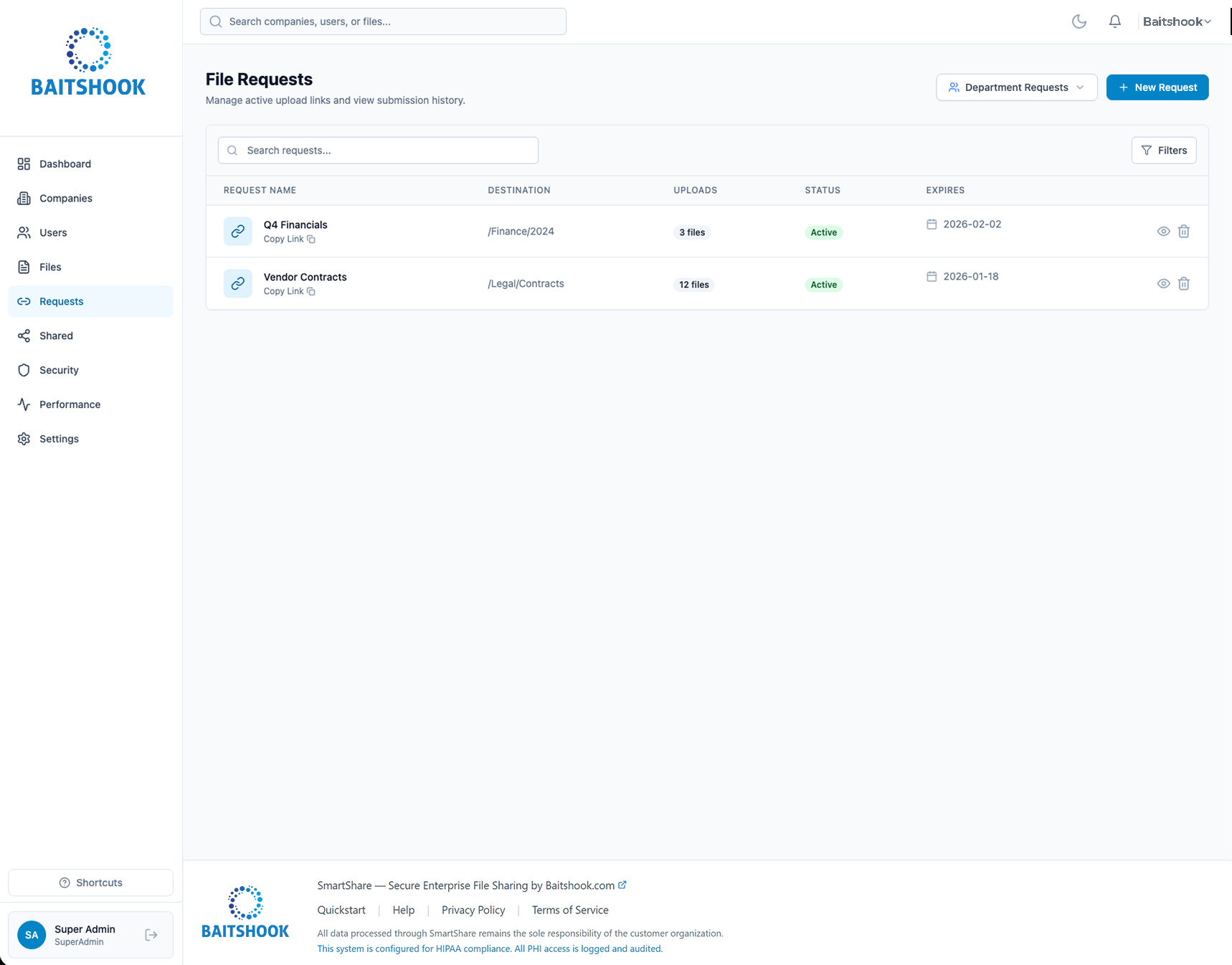Click the Q4 Financials link icon
1232x965 pixels.
(237, 232)
